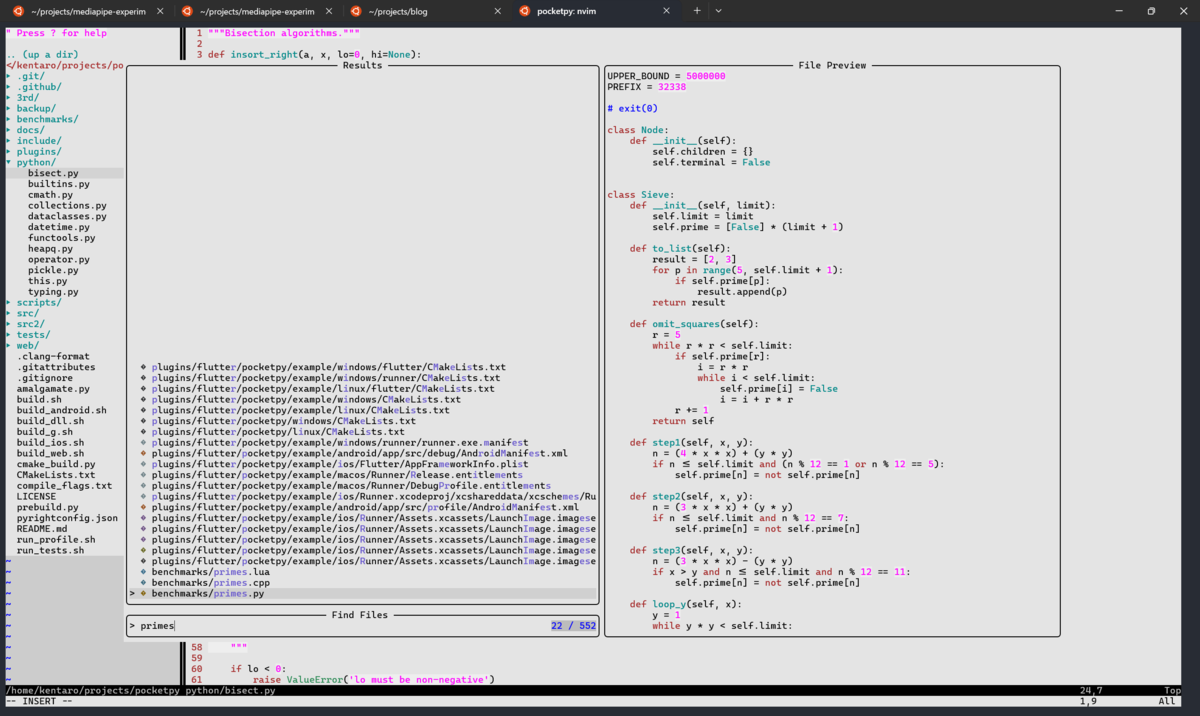Click the file icon beside benchmarks/primes.py result

(x=144, y=593)
